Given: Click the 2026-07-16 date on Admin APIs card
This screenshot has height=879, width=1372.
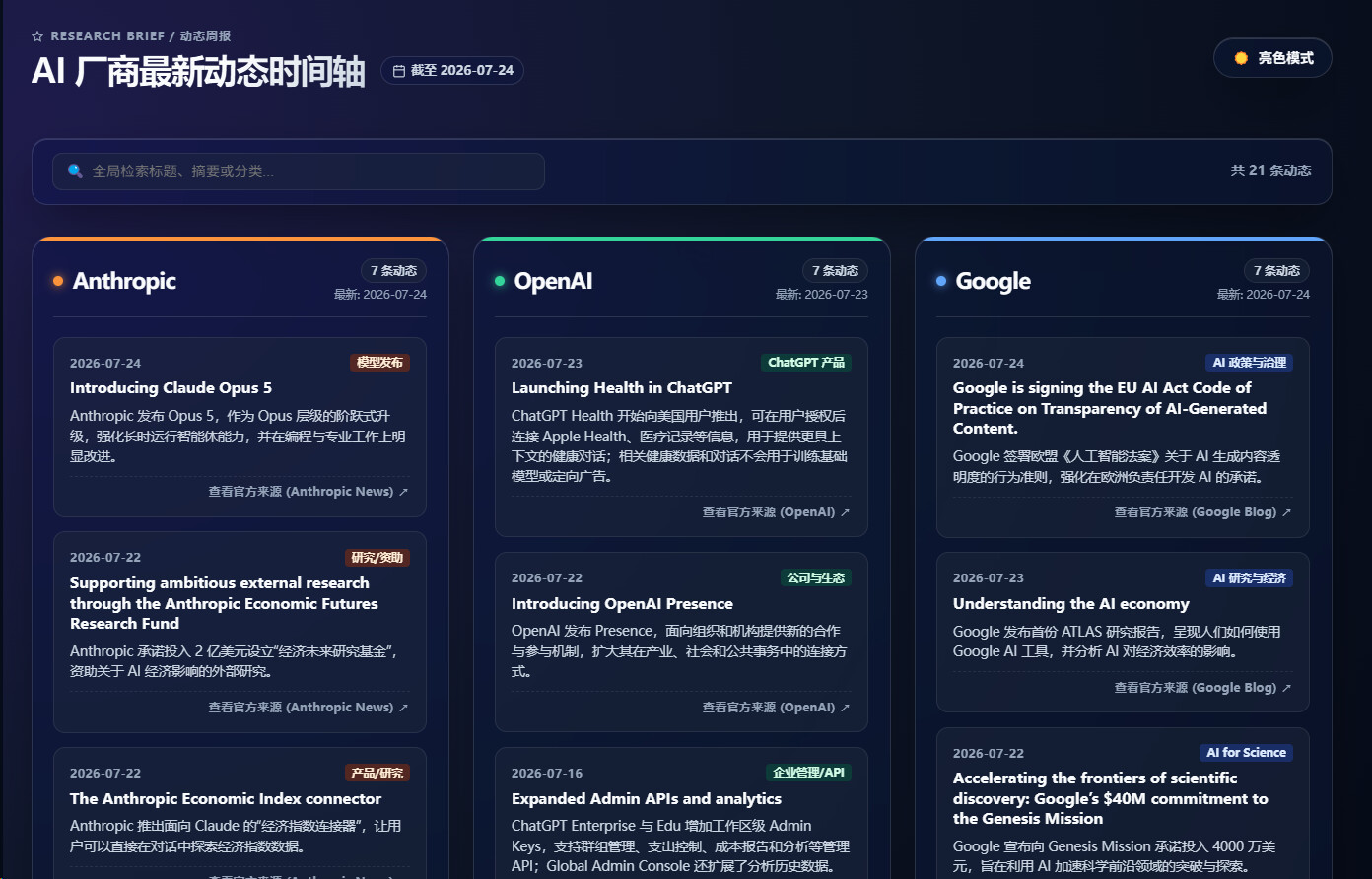Looking at the screenshot, I should [547, 774].
